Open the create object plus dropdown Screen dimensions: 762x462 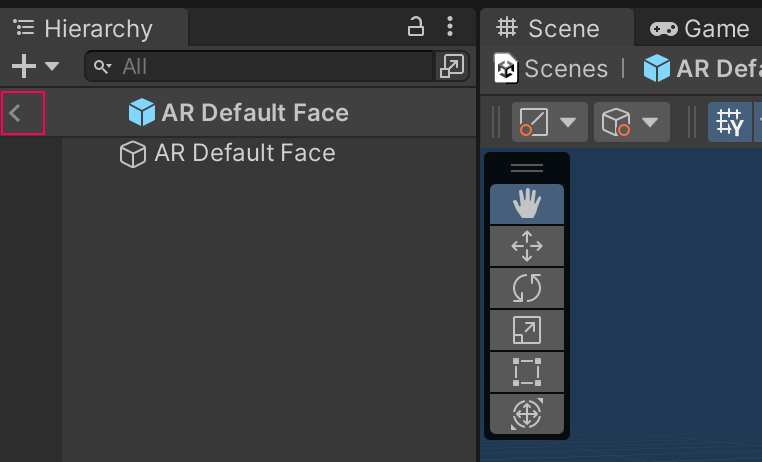point(34,67)
